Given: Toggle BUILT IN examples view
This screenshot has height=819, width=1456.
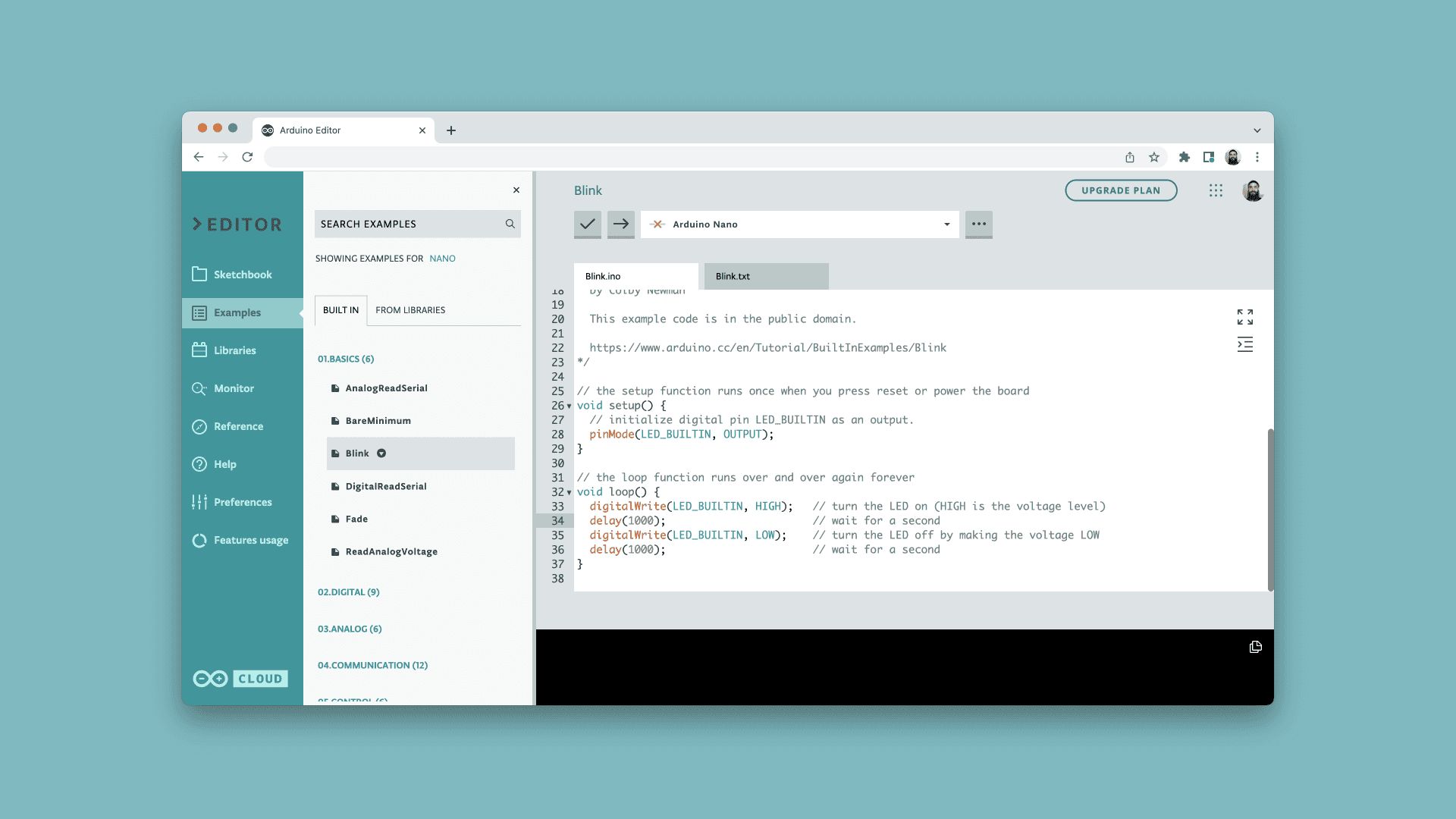Looking at the screenshot, I should coord(340,309).
